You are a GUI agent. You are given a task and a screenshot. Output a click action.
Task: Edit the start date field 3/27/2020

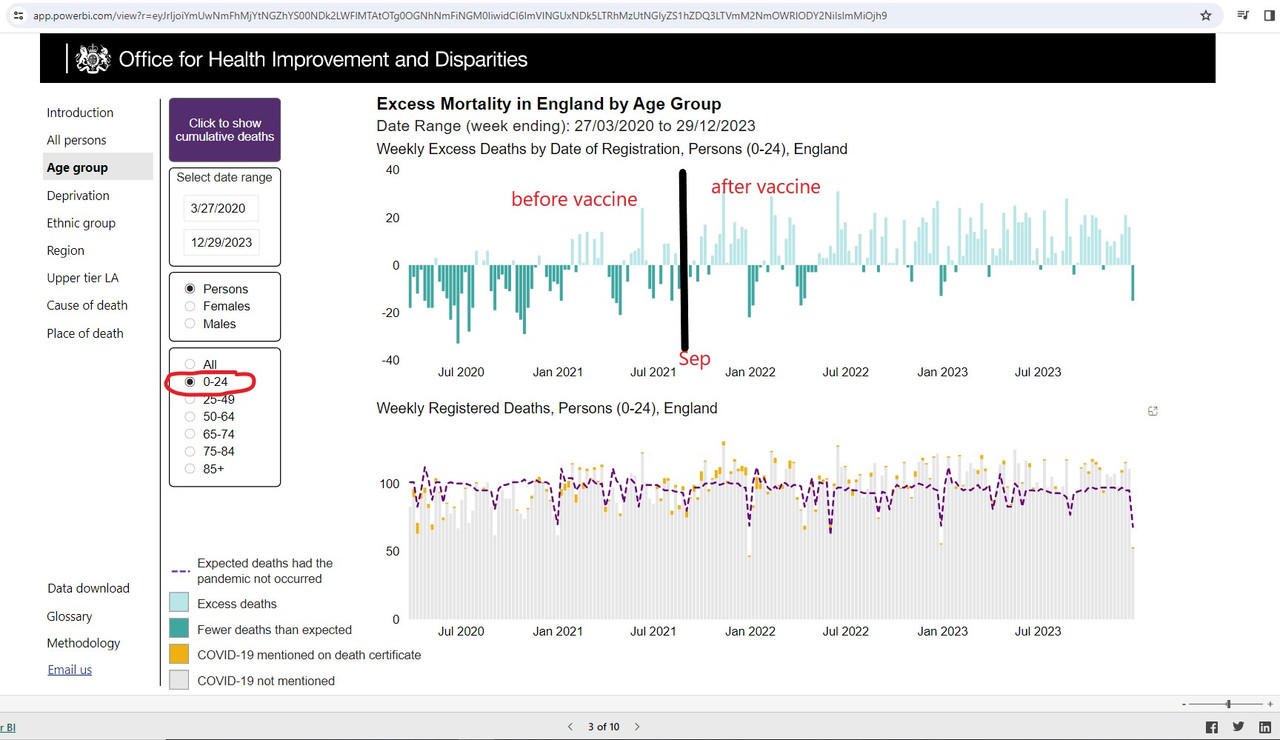pos(222,208)
